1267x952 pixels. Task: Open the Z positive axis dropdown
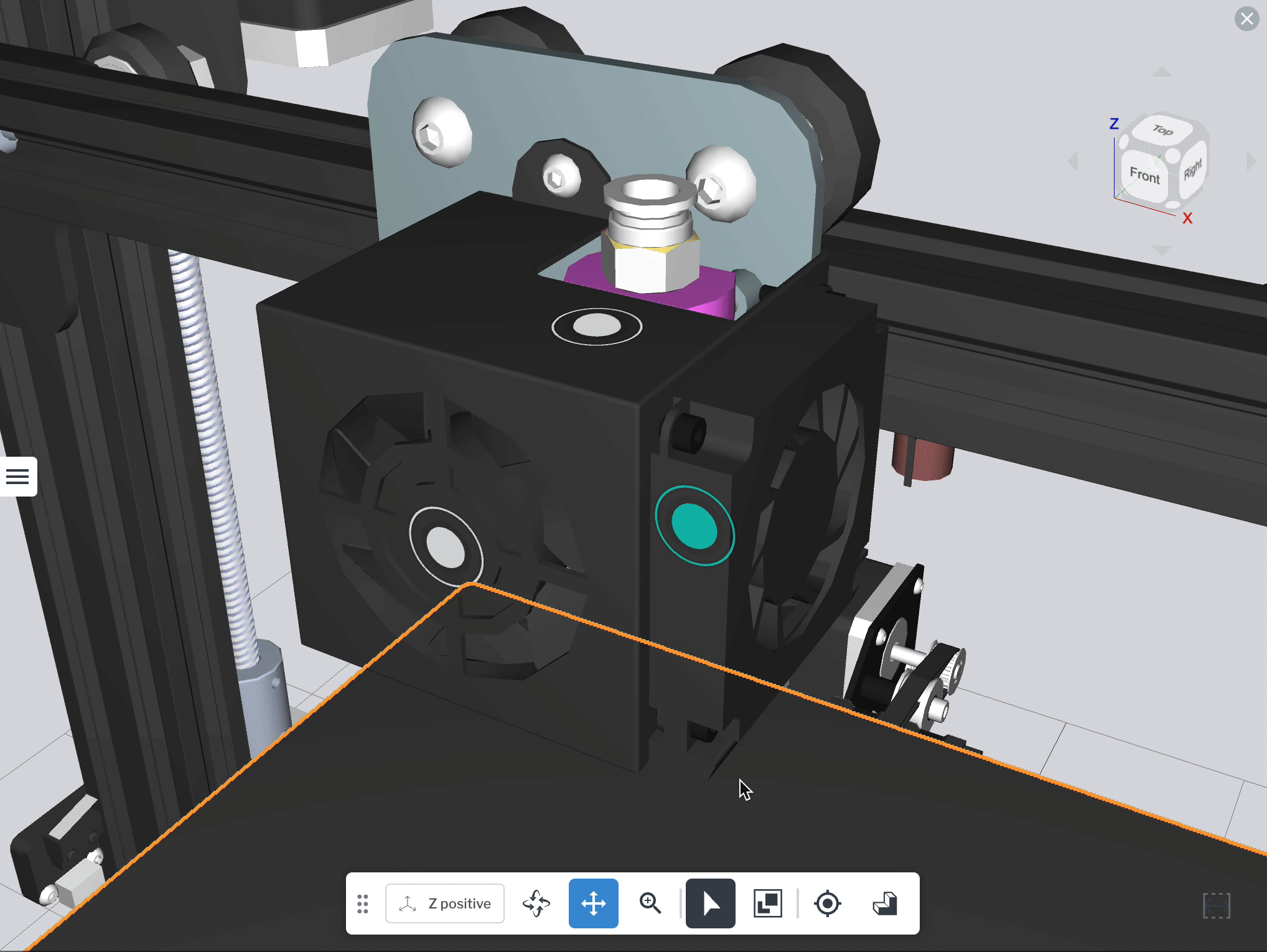tap(445, 903)
